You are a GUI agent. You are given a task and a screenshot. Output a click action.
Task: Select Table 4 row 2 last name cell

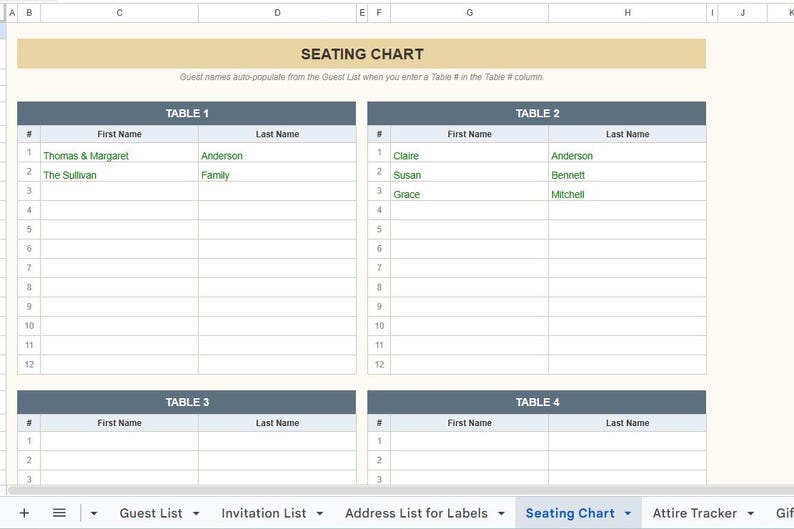point(627,460)
